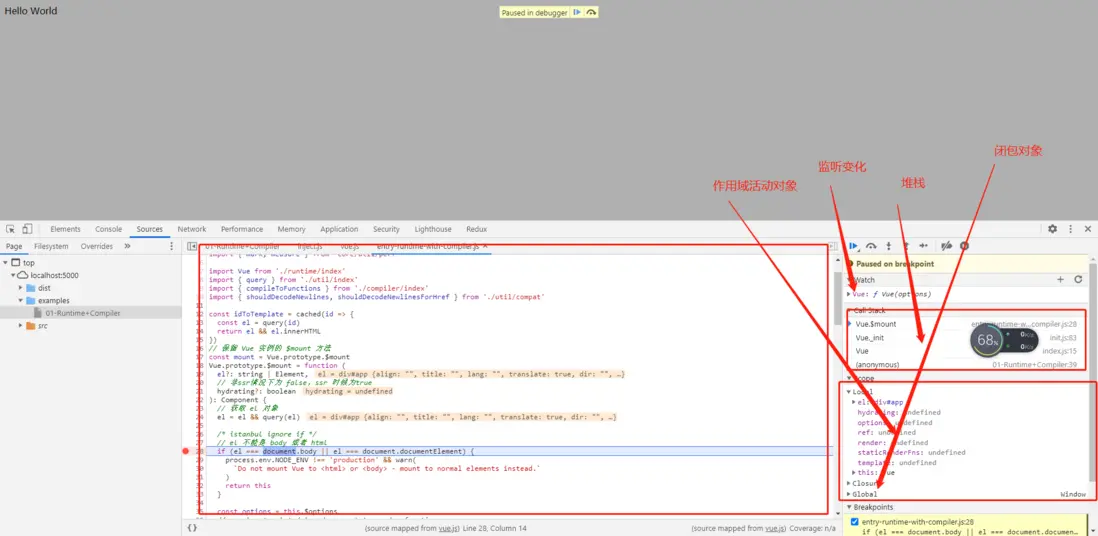Expand the src folder

click(x=21, y=326)
